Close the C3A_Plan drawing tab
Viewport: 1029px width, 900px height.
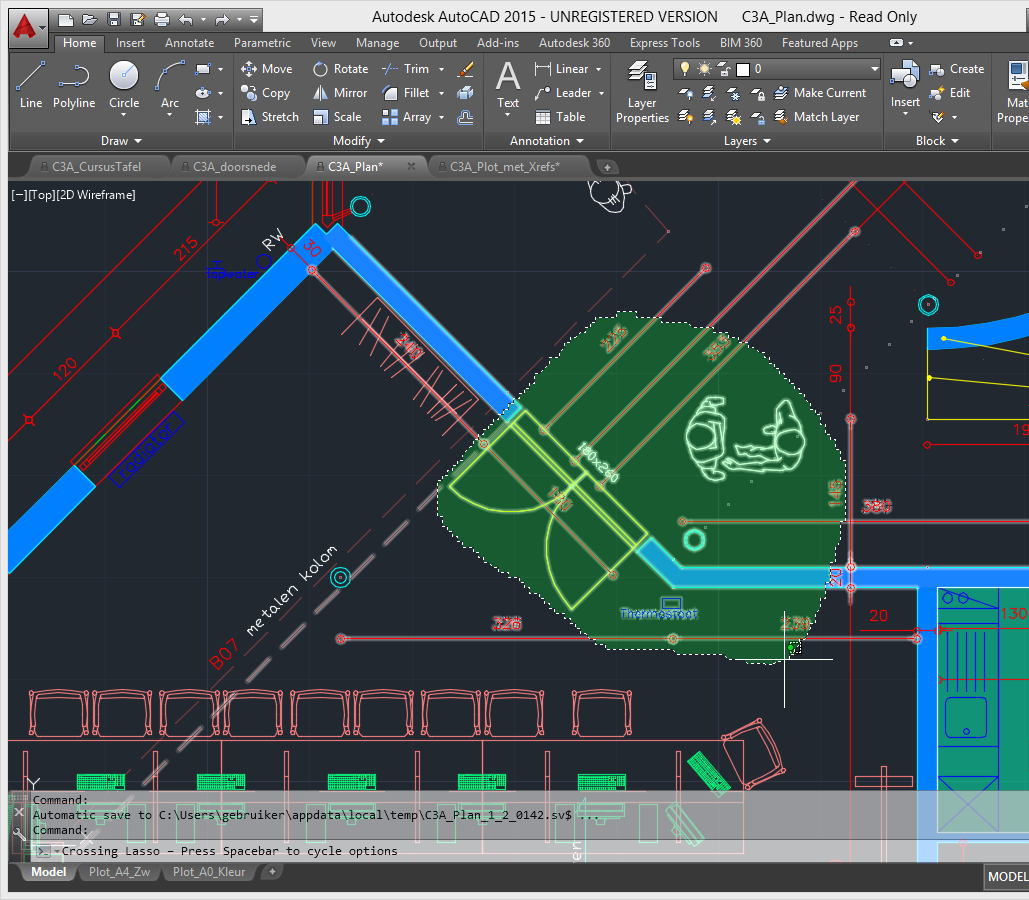point(411,166)
